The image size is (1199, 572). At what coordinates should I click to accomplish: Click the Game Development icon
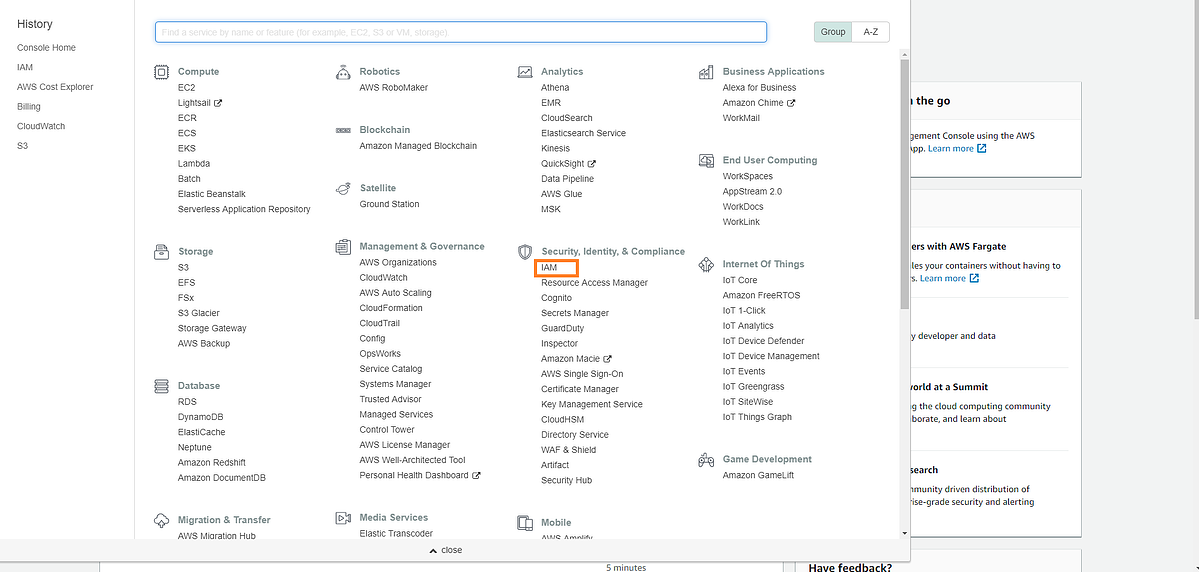tap(706, 460)
